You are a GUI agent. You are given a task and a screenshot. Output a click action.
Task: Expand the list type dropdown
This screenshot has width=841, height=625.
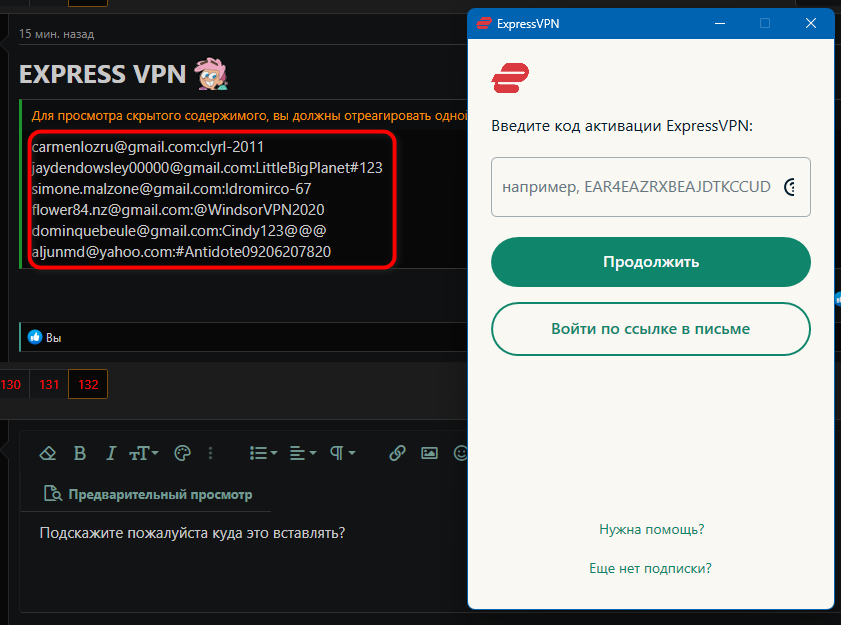[263, 453]
